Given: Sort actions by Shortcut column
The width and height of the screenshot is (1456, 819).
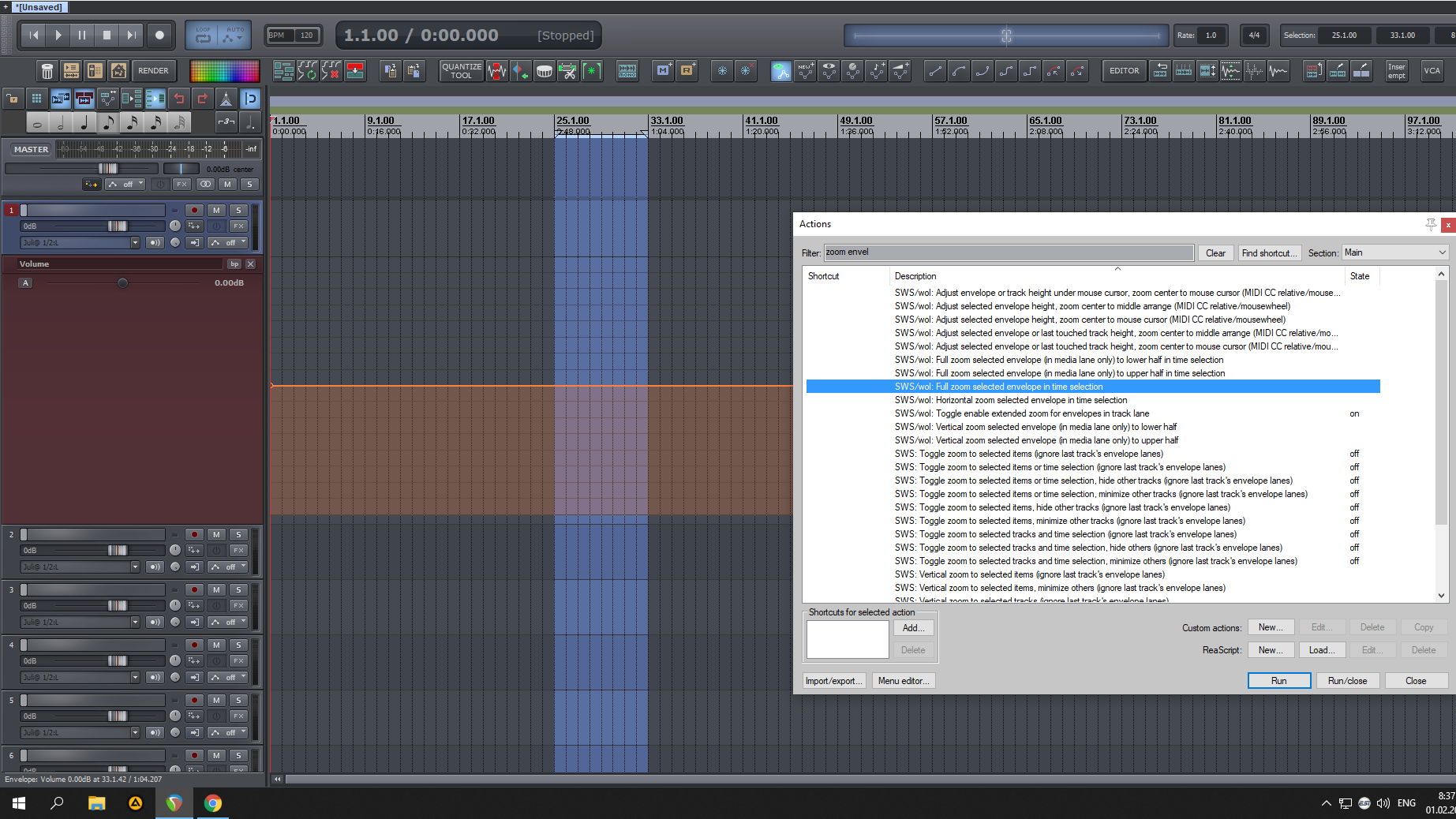Looking at the screenshot, I should pos(847,276).
